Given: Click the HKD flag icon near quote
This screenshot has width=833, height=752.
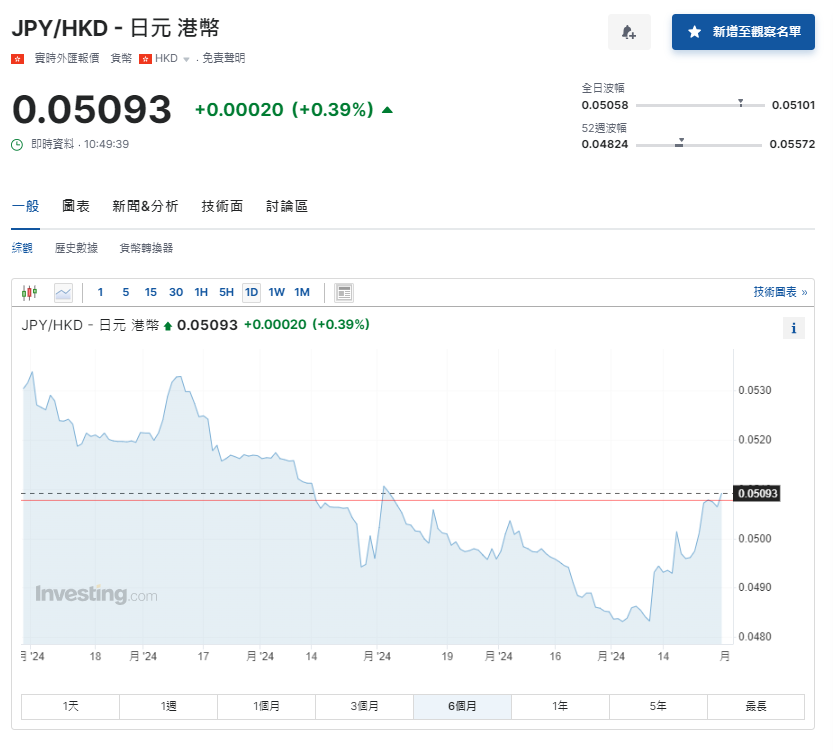Looking at the screenshot, I should pyautogui.click(x=146, y=58).
